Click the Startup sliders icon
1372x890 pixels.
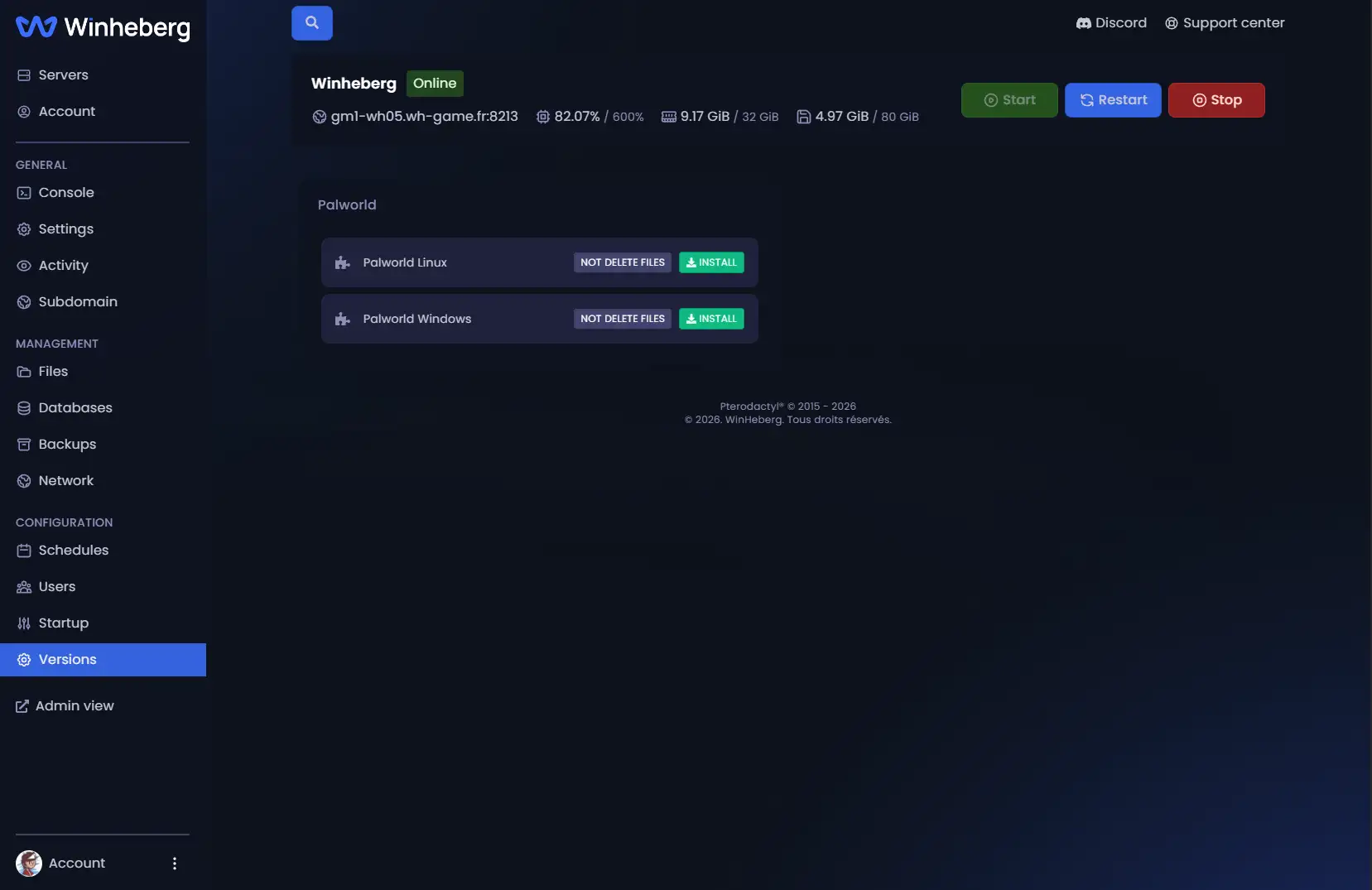24,623
